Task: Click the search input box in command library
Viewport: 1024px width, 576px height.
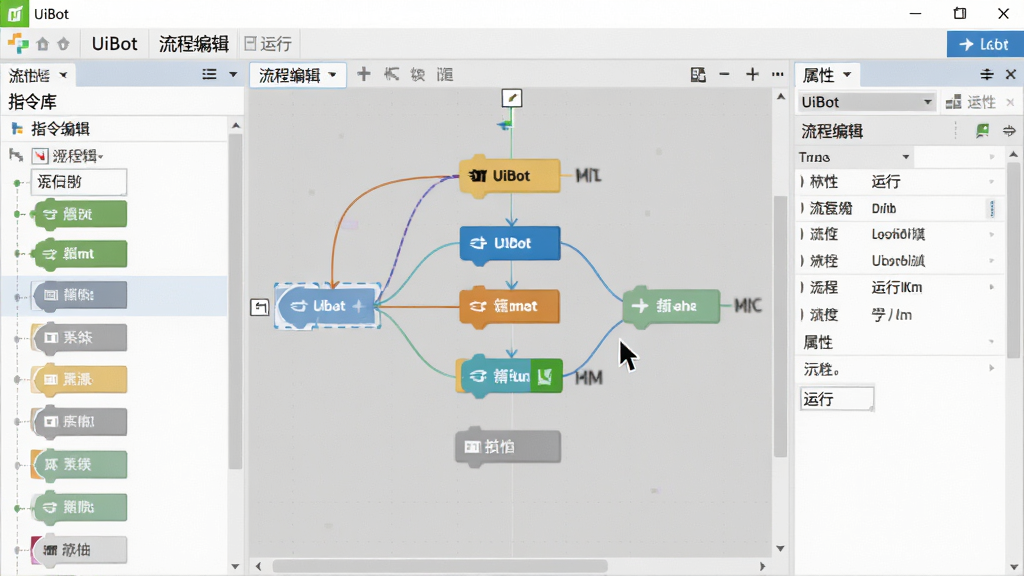Action: point(78,182)
